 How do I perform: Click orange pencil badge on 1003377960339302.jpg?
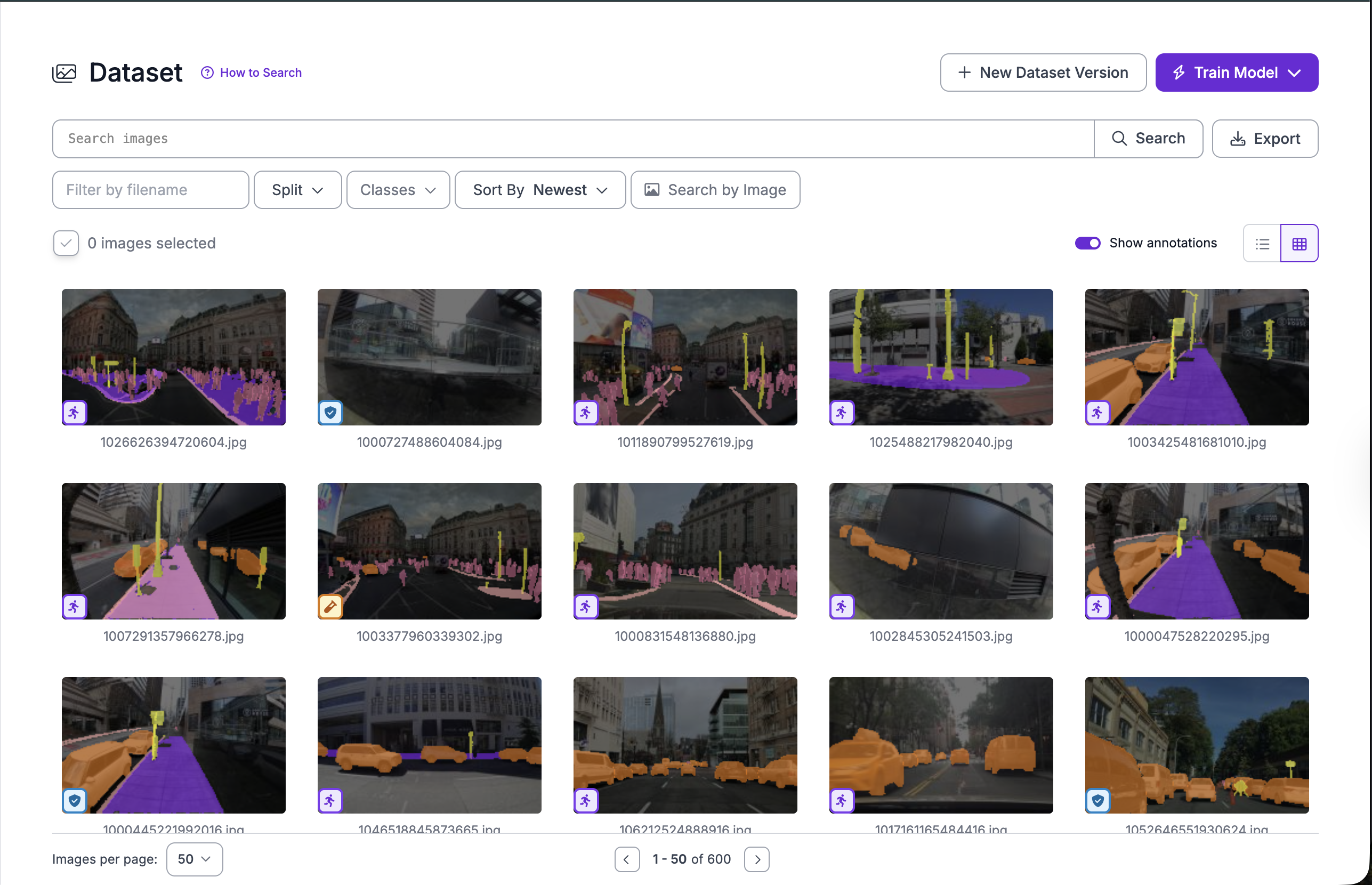click(330, 606)
